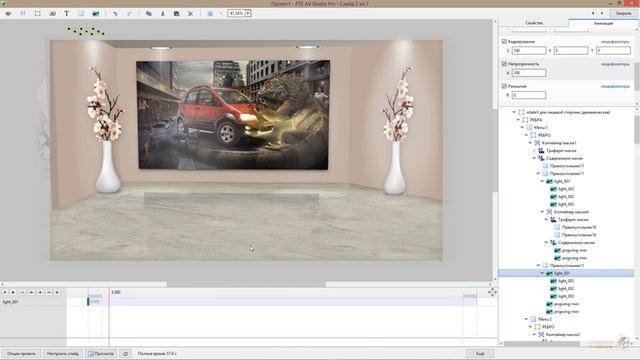Click the keyframe marker on light_001 timeline

[88, 301]
